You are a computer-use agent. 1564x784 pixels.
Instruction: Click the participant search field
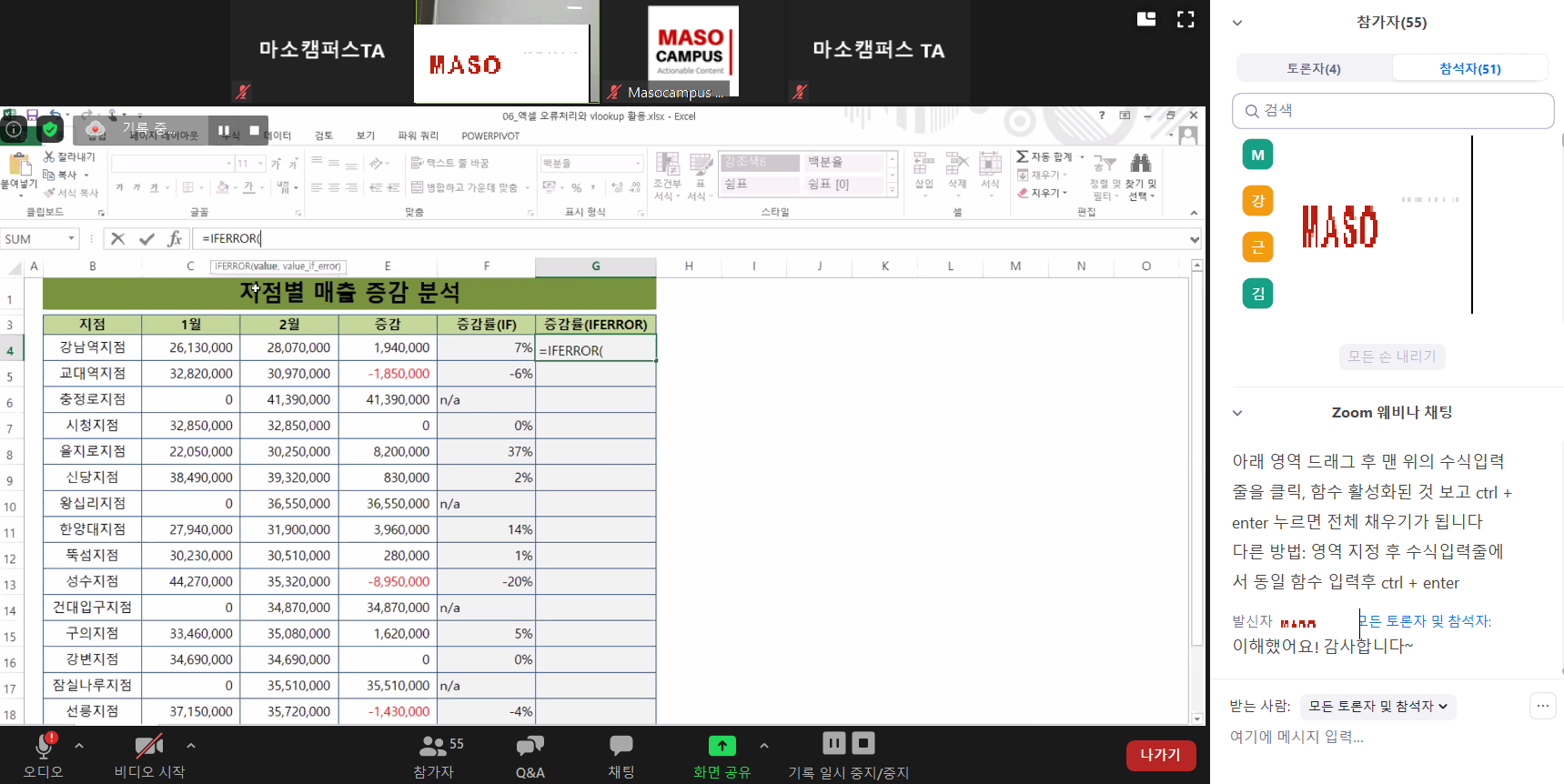coord(1392,111)
